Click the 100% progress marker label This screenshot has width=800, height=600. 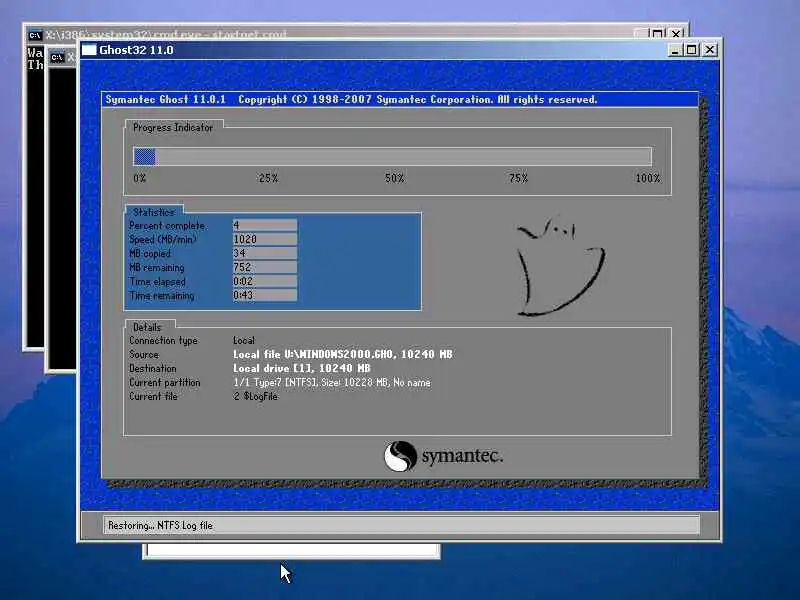click(647, 178)
